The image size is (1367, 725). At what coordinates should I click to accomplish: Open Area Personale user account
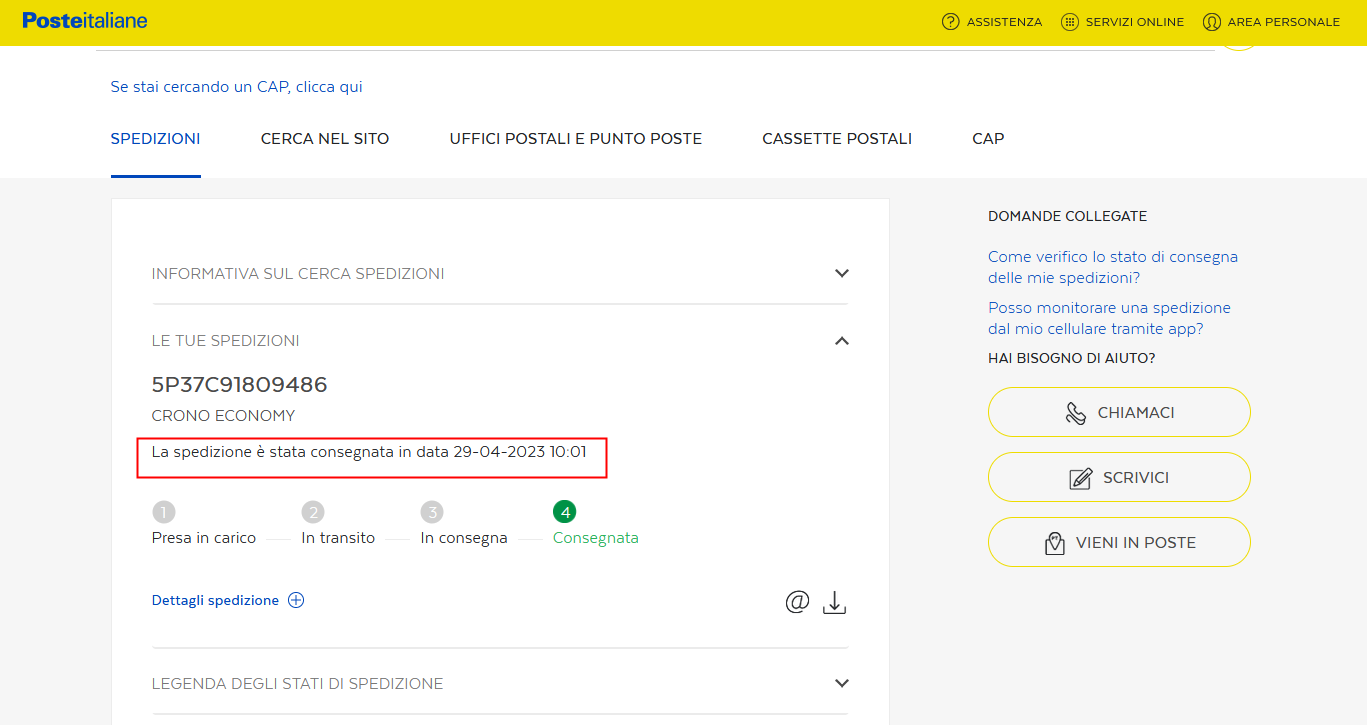(1212, 22)
